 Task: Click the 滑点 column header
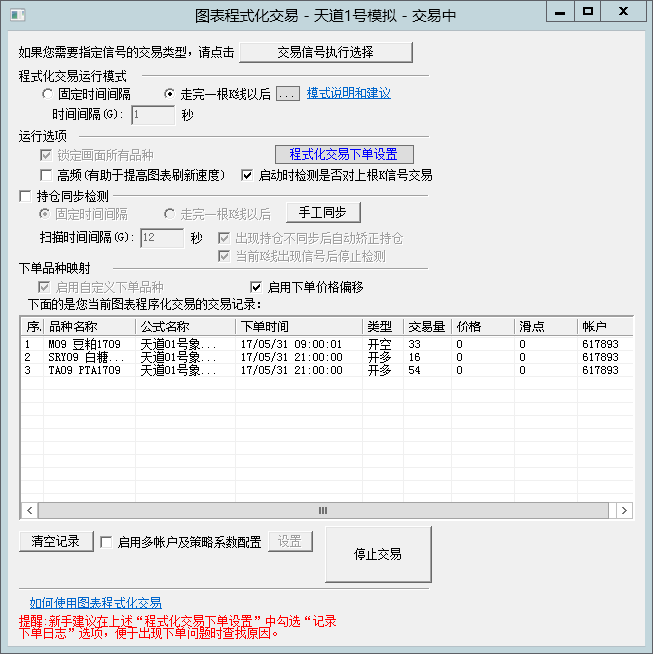coord(546,326)
